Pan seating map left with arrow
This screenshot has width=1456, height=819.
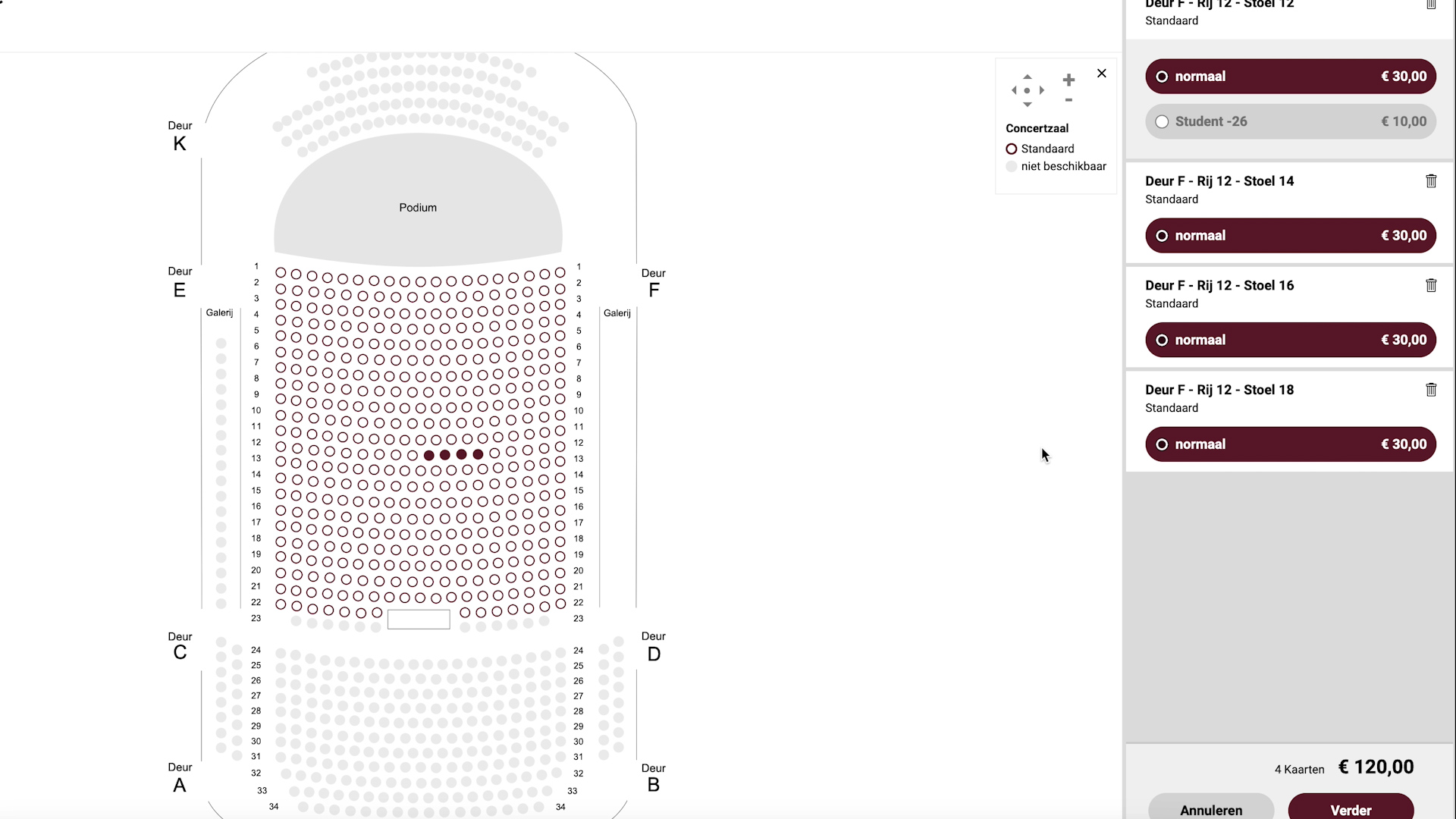pos(1014,90)
